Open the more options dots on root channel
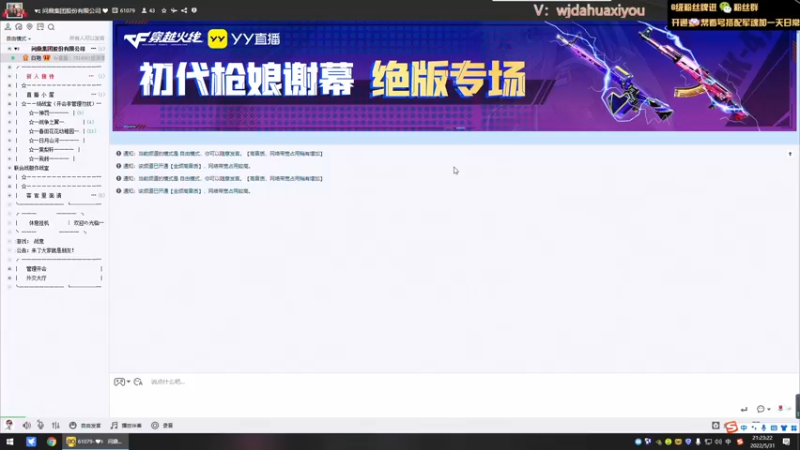 pyautogui.click(x=93, y=48)
